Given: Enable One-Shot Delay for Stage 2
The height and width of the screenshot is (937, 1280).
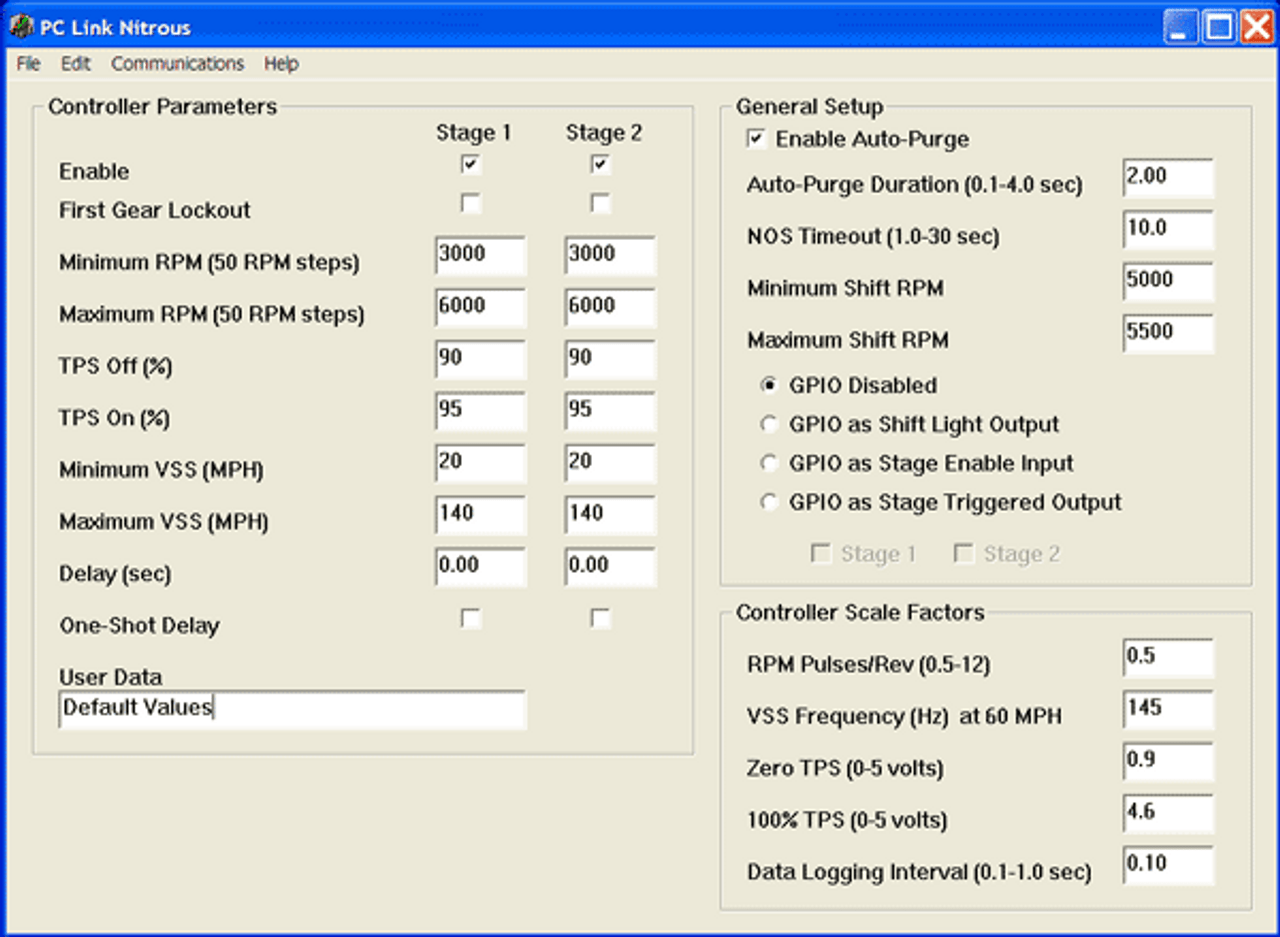Looking at the screenshot, I should 600,619.
